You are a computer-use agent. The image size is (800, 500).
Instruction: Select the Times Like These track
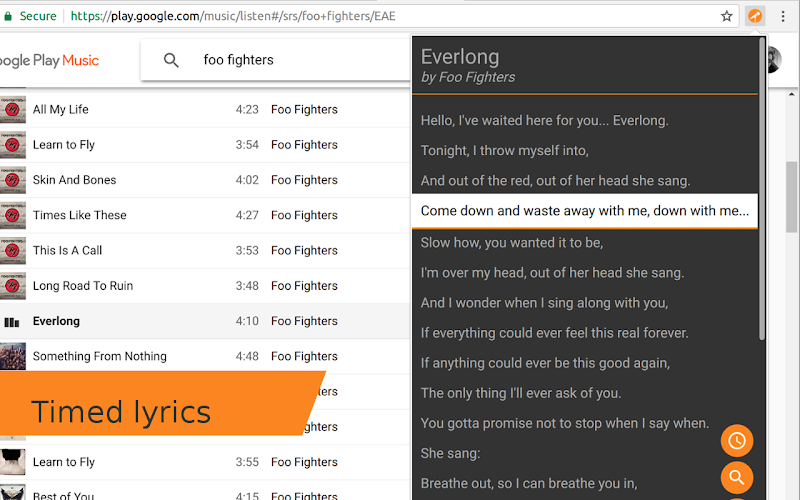[80, 215]
